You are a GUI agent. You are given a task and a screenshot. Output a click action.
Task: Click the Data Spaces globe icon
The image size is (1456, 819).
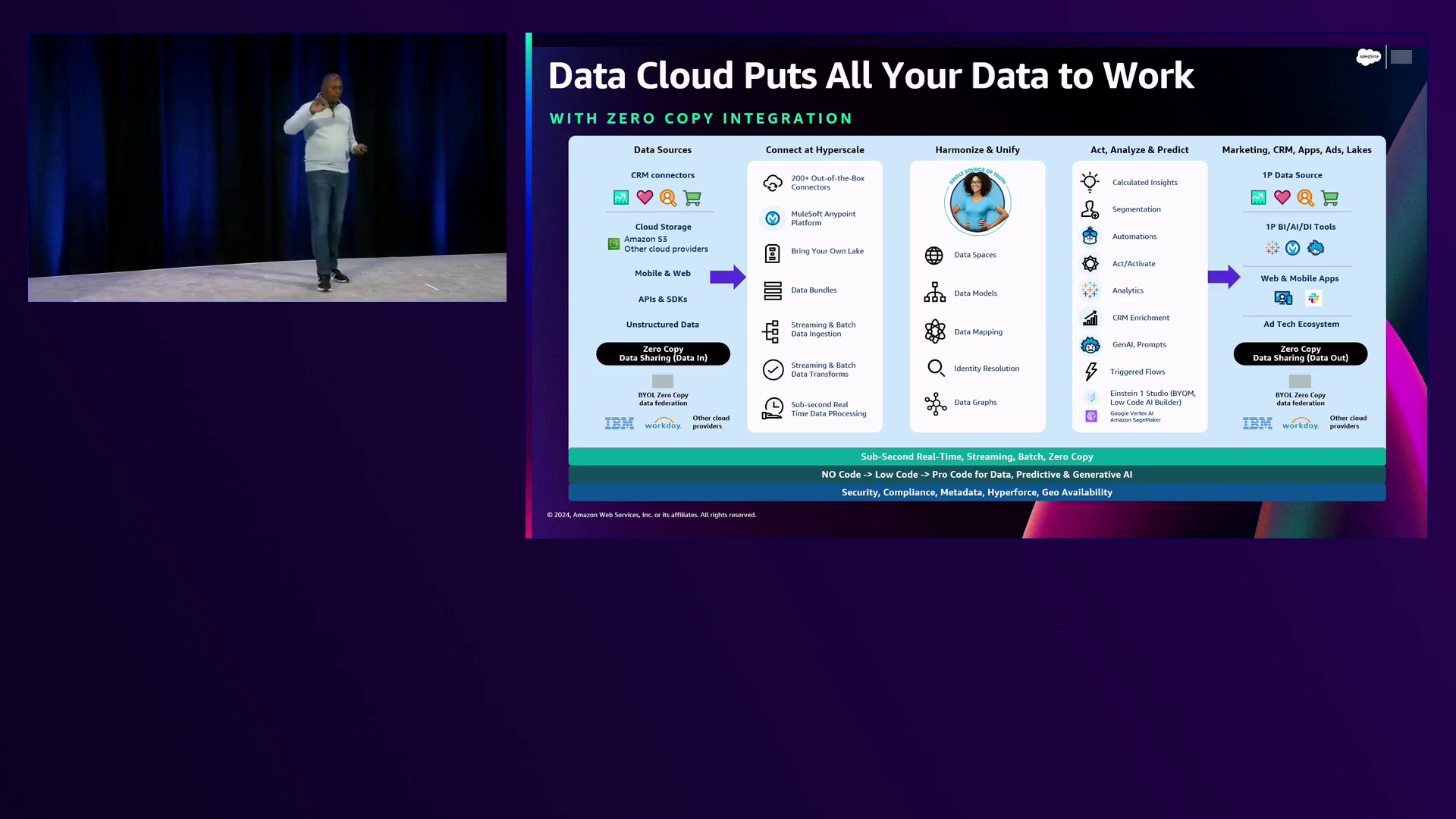(x=934, y=256)
